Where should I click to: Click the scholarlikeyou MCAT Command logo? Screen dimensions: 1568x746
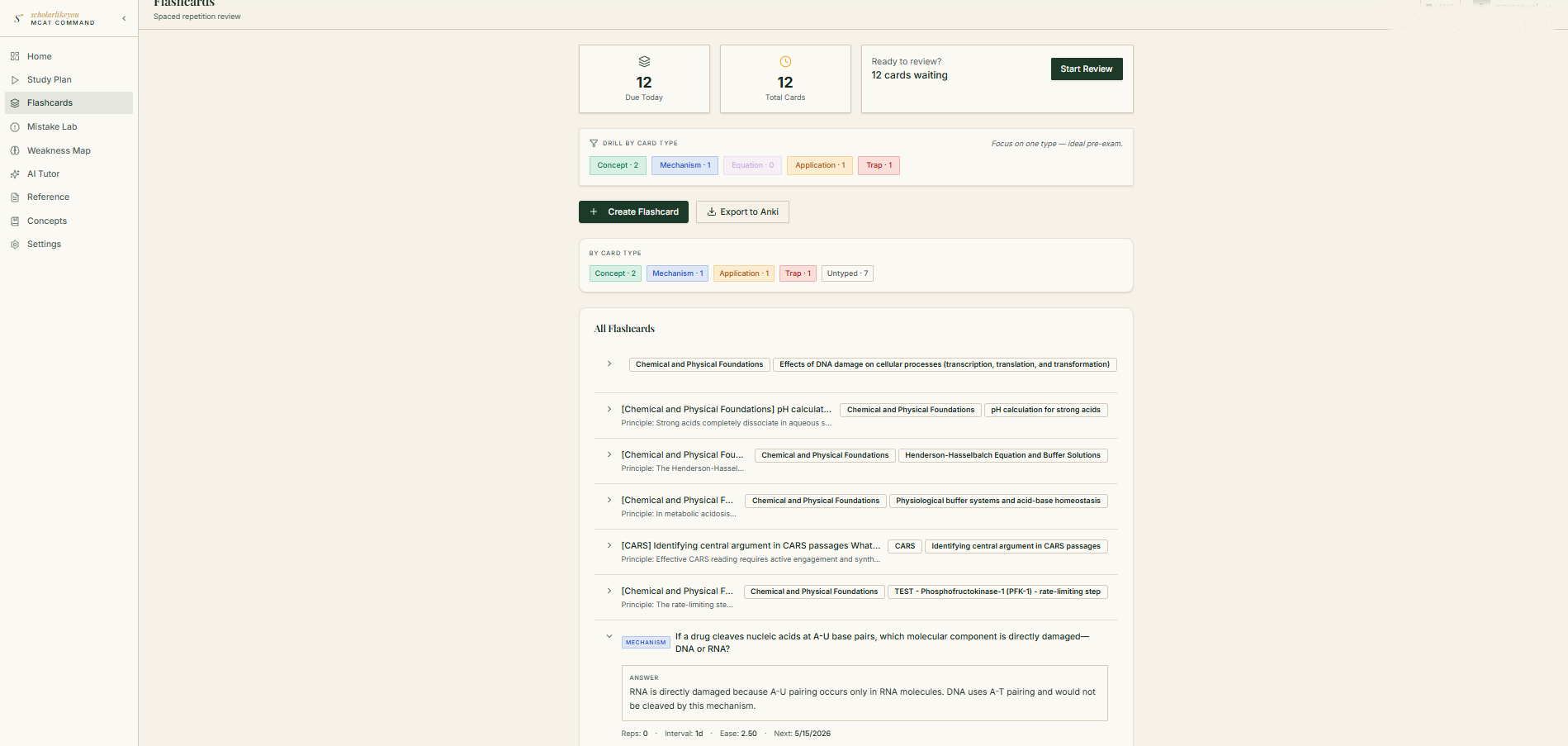click(x=54, y=18)
